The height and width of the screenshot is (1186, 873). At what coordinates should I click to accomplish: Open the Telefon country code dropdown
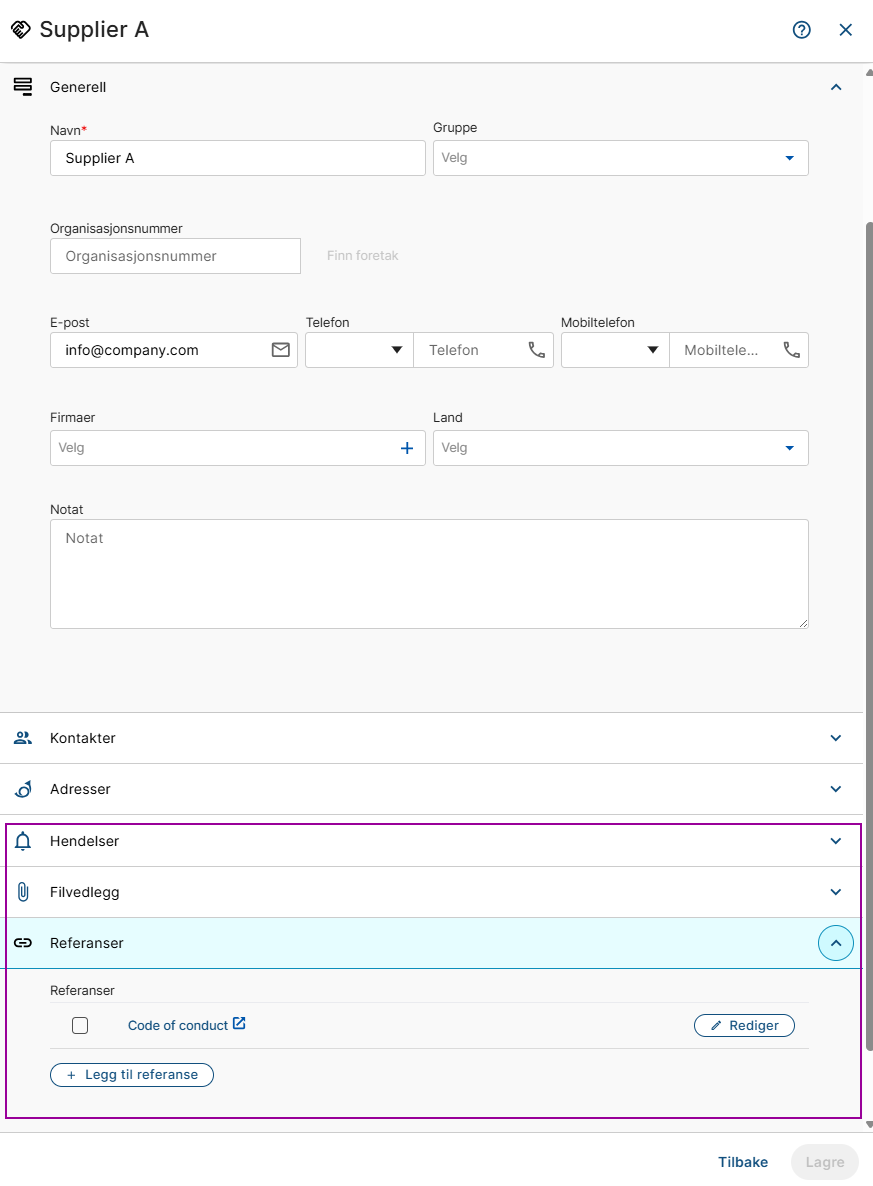[359, 349]
